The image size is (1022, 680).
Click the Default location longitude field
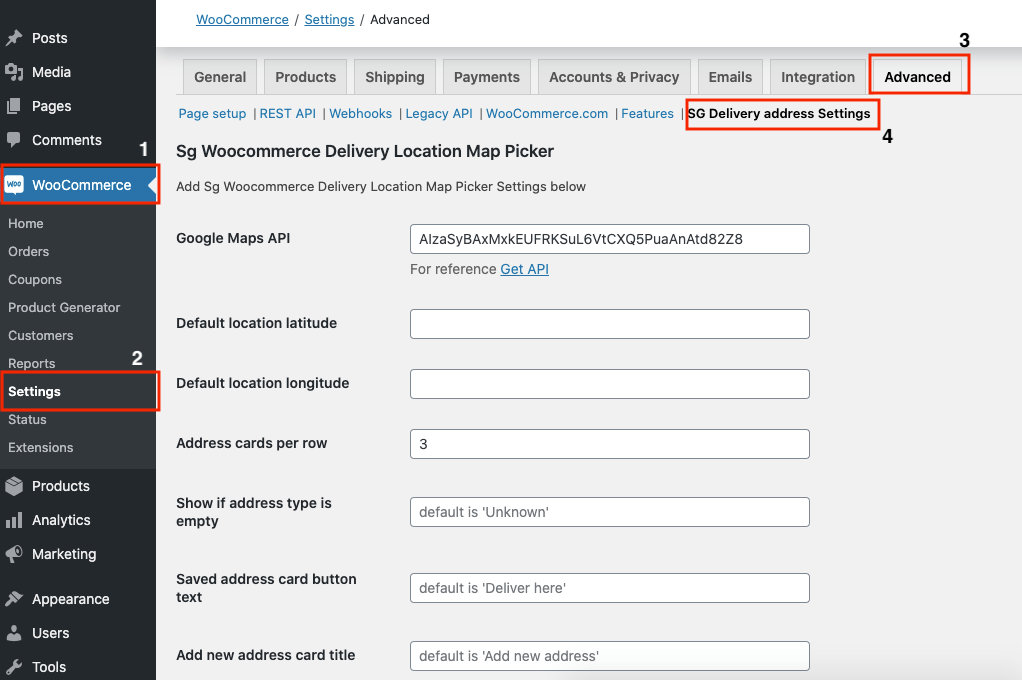coord(610,384)
